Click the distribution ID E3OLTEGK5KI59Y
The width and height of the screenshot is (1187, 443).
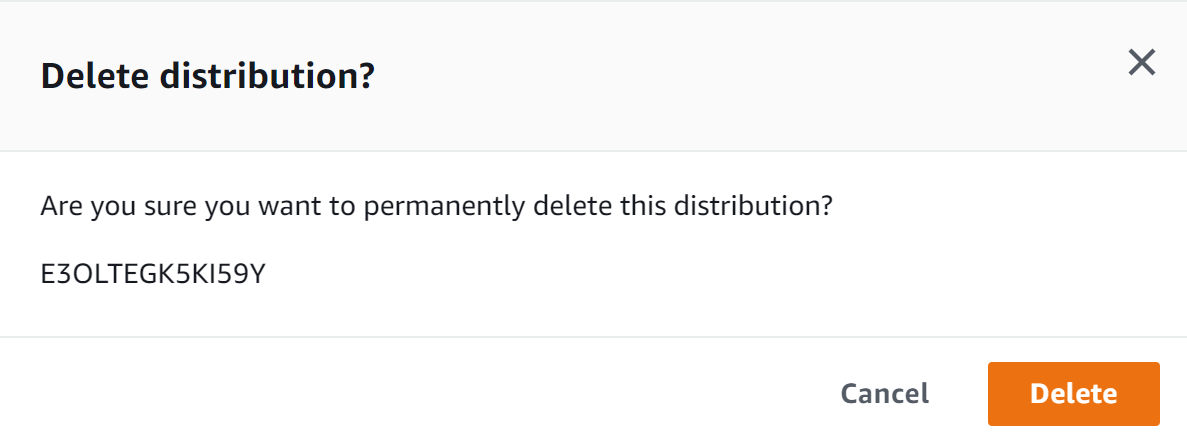pos(153,272)
